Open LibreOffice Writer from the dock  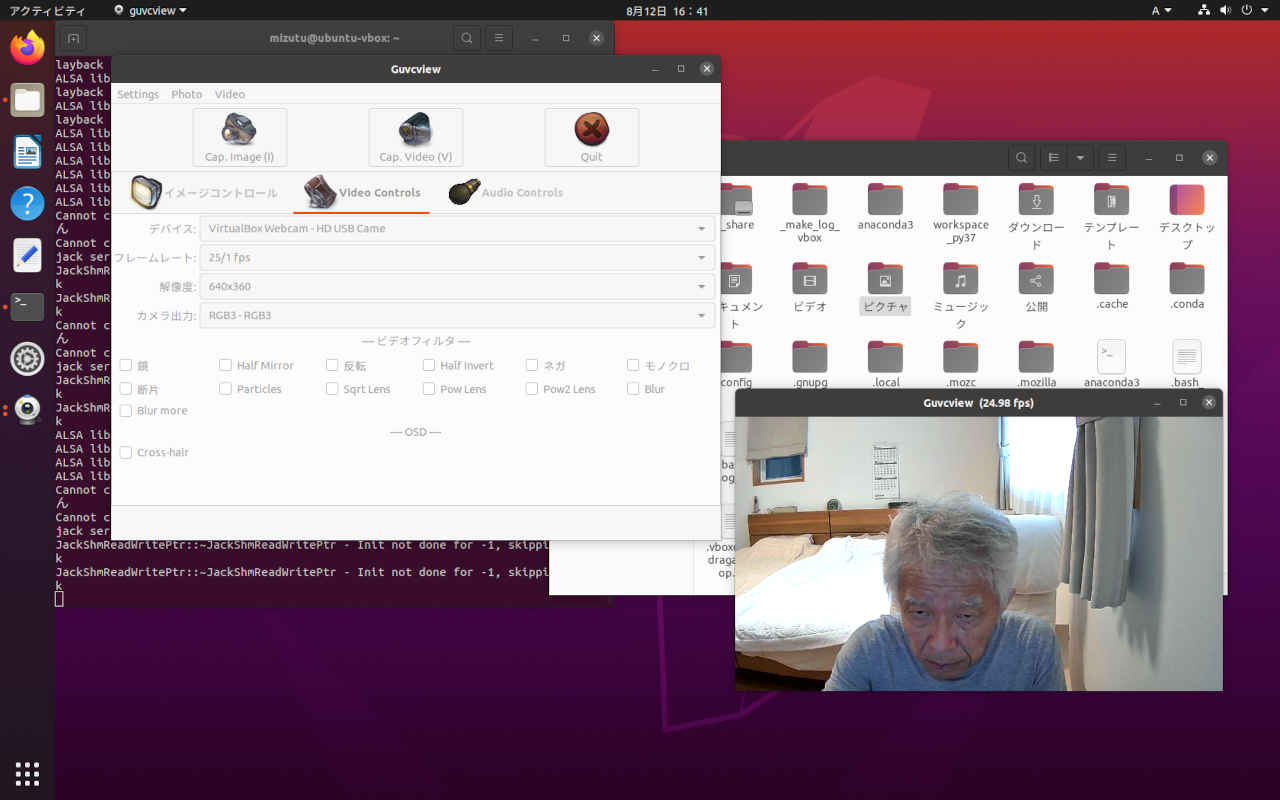pos(27,152)
